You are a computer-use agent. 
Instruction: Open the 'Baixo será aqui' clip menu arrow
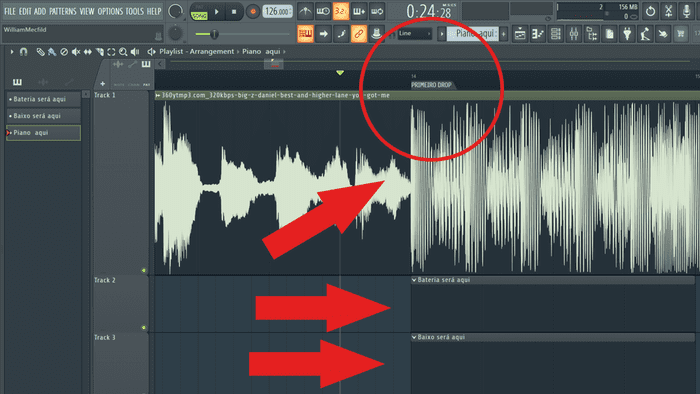[x=414, y=337]
